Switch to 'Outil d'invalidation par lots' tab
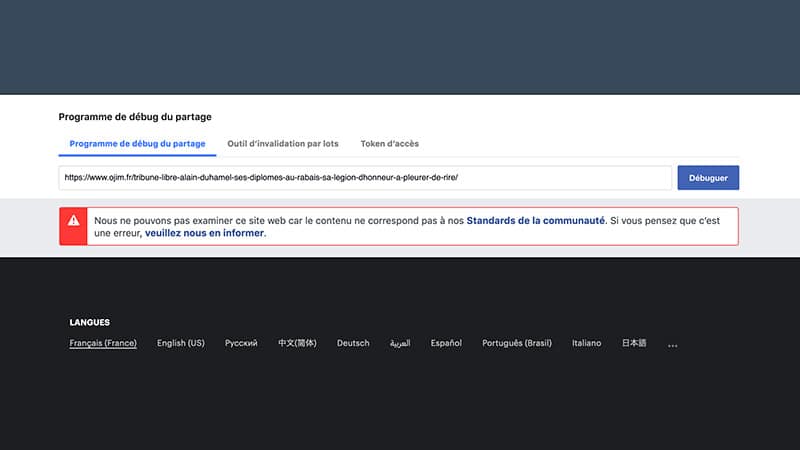Image resolution: width=800 pixels, height=450 pixels. (x=283, y=144)
